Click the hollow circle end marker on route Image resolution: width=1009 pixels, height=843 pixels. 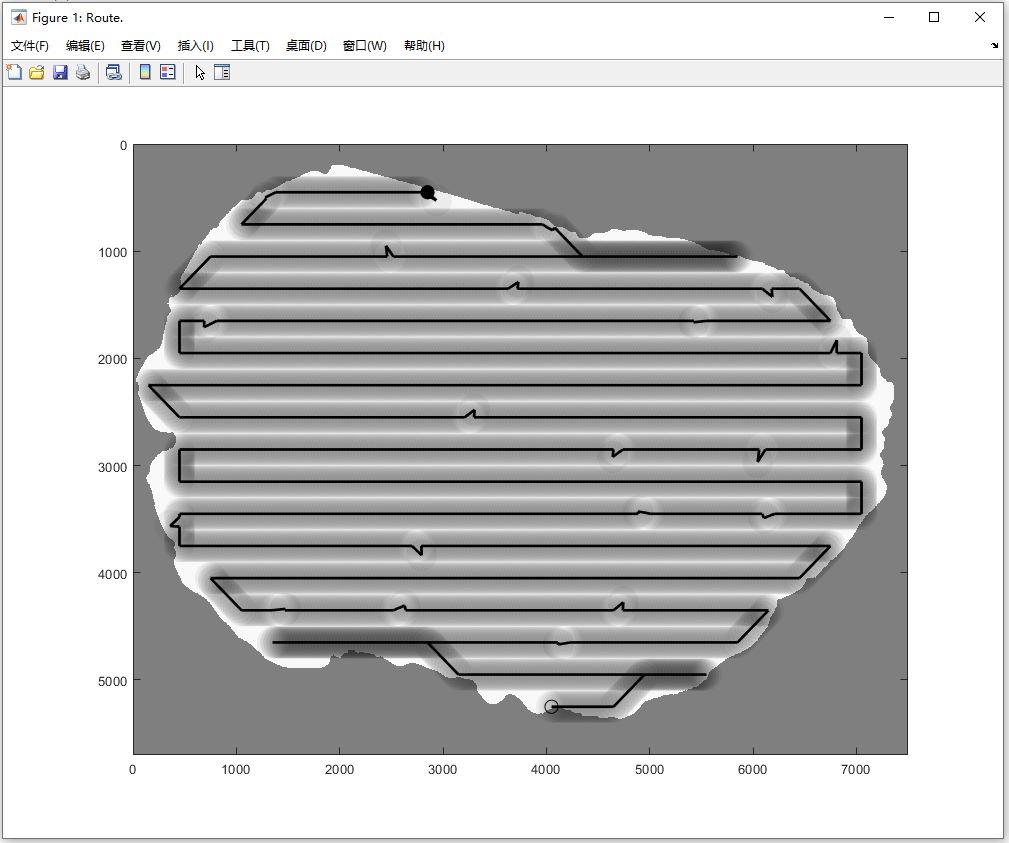point(551,707)
